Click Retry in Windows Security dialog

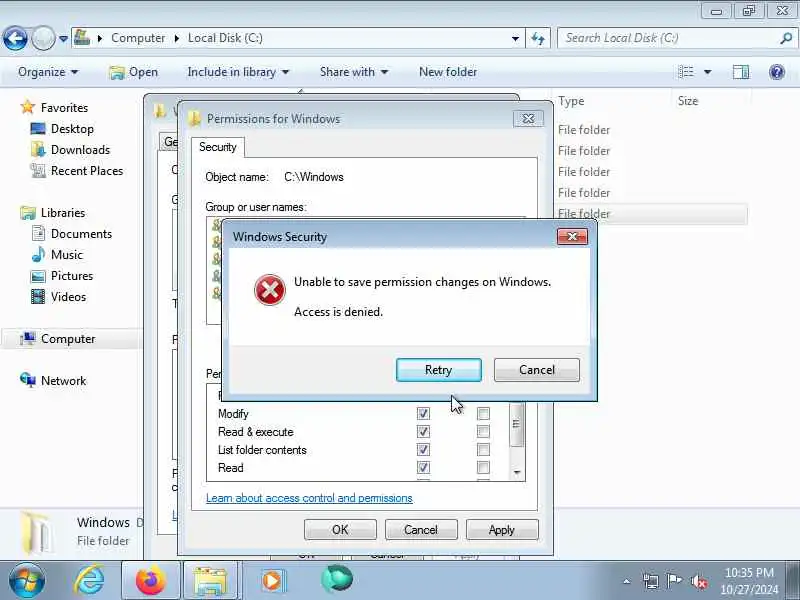pyautogui.click(x=439, y=370)
